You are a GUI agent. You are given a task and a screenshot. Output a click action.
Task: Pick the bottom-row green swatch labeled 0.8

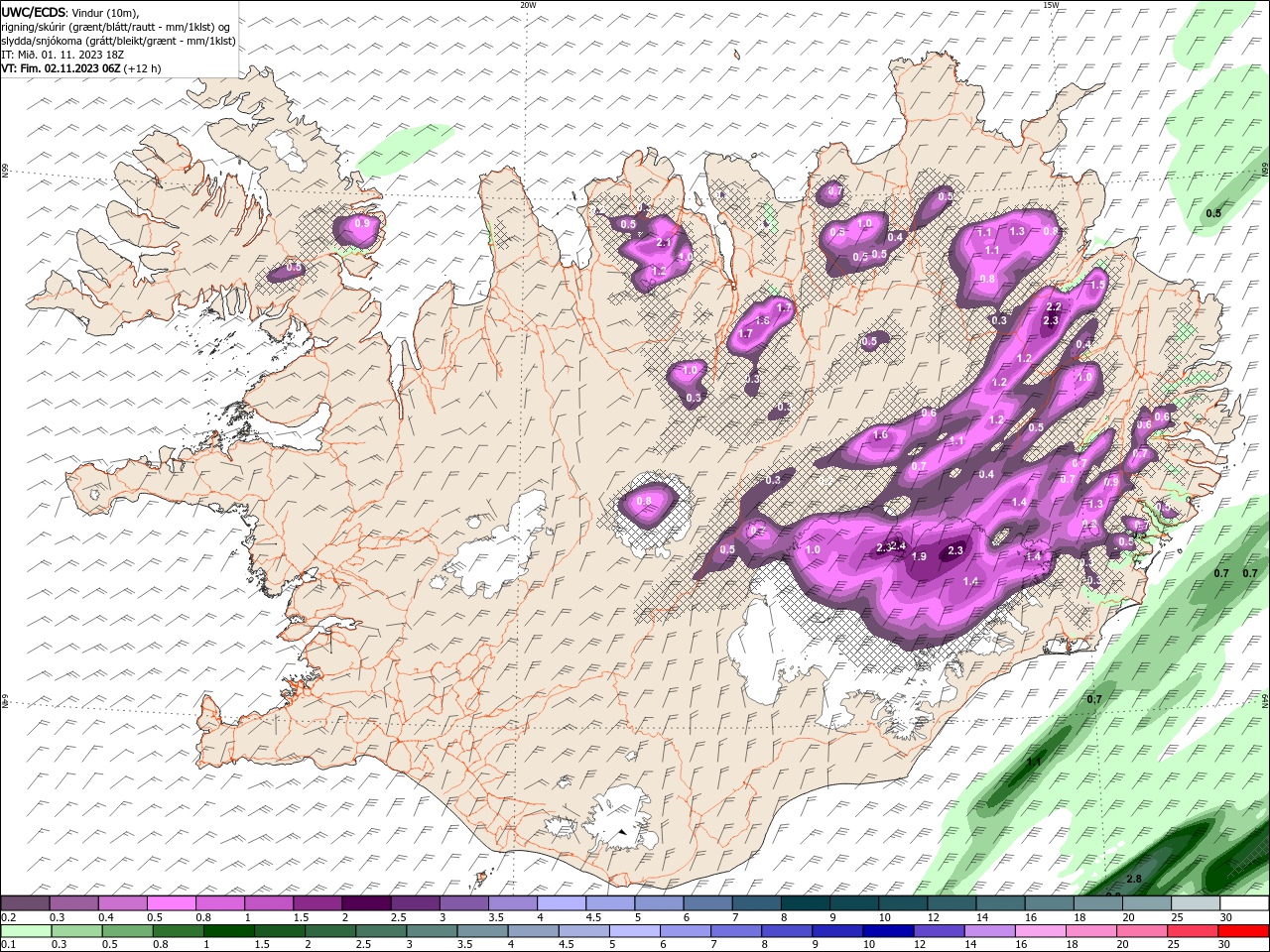[x=178, y=931]
